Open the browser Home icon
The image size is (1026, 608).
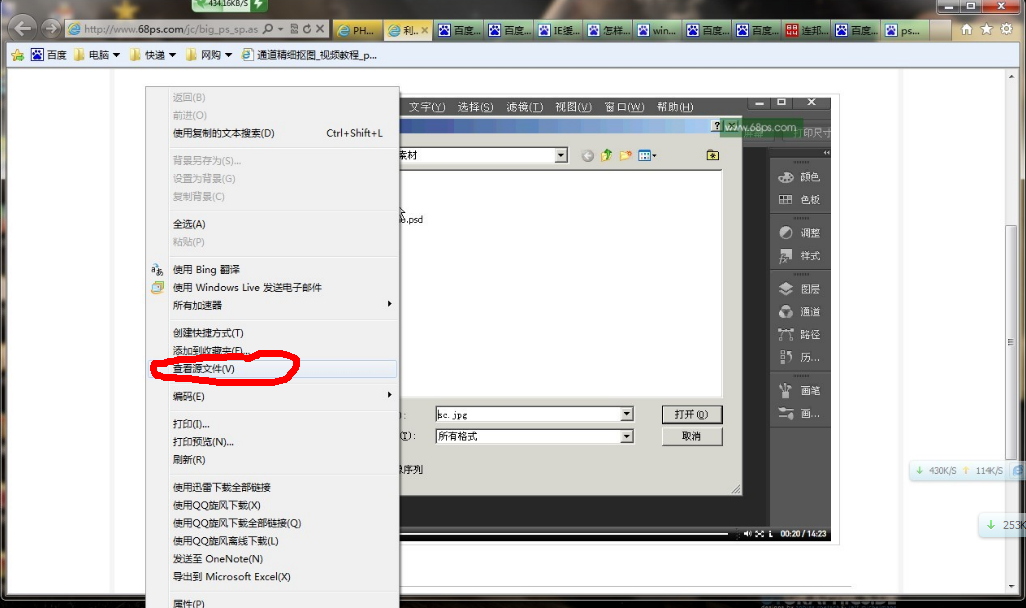[x=966, y=29]
